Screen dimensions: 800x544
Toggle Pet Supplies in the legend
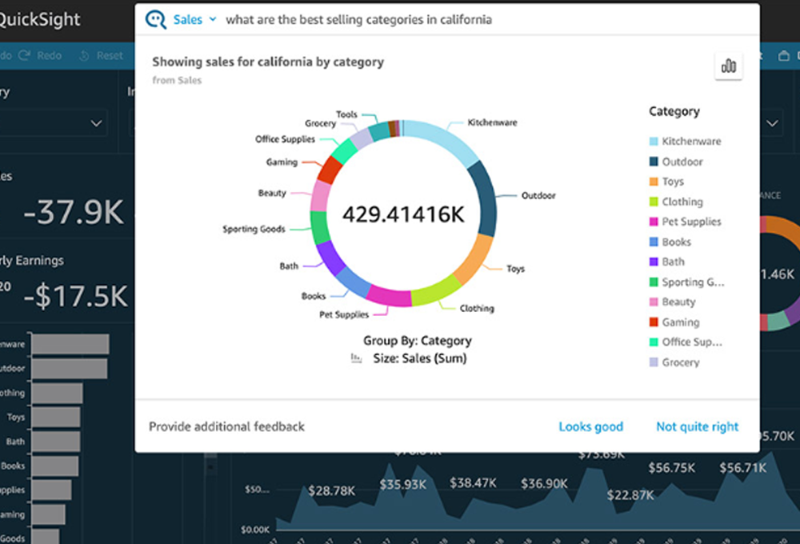[x=690, y=222]
